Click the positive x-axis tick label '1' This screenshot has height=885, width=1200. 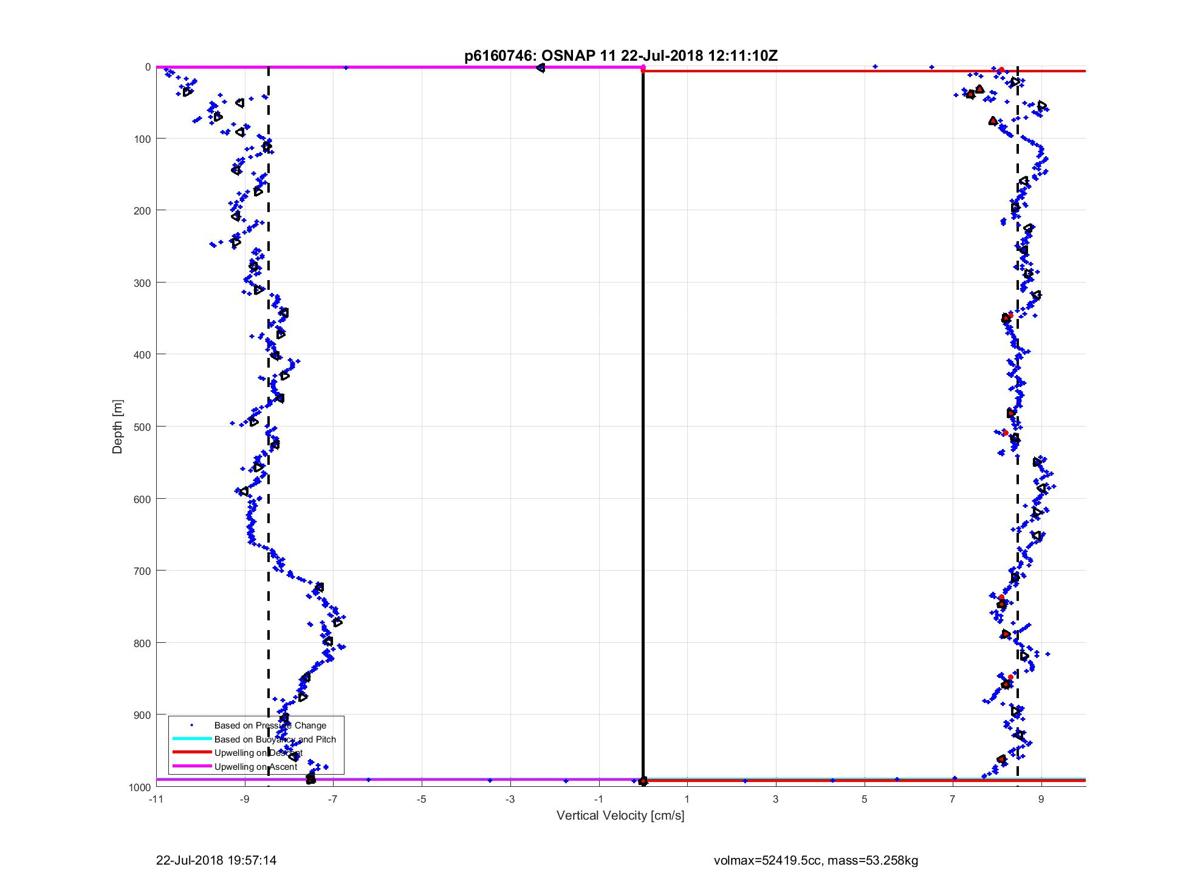coord(687,799)
